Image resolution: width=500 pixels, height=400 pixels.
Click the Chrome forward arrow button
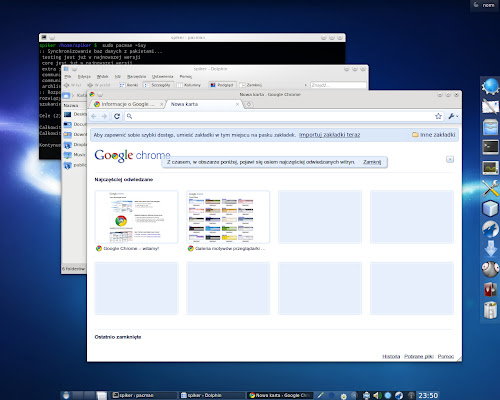point(104,116)
